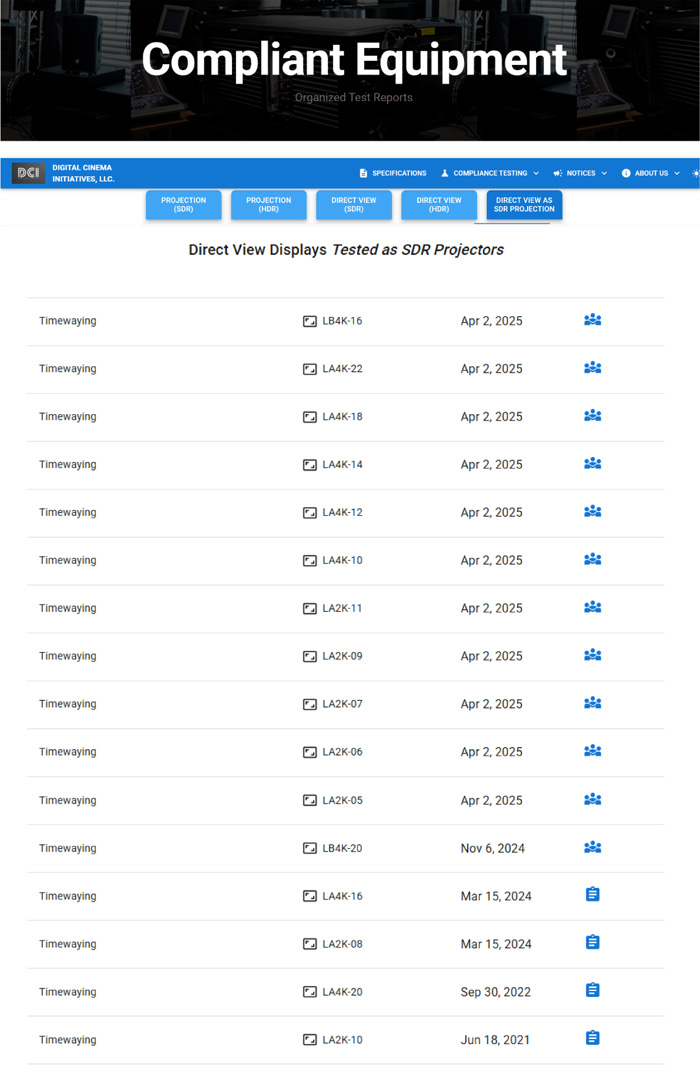The width and height of the screenshot is (700, 1072).
Task: Expand the About Us dropdown
Action: click(651, 174)
